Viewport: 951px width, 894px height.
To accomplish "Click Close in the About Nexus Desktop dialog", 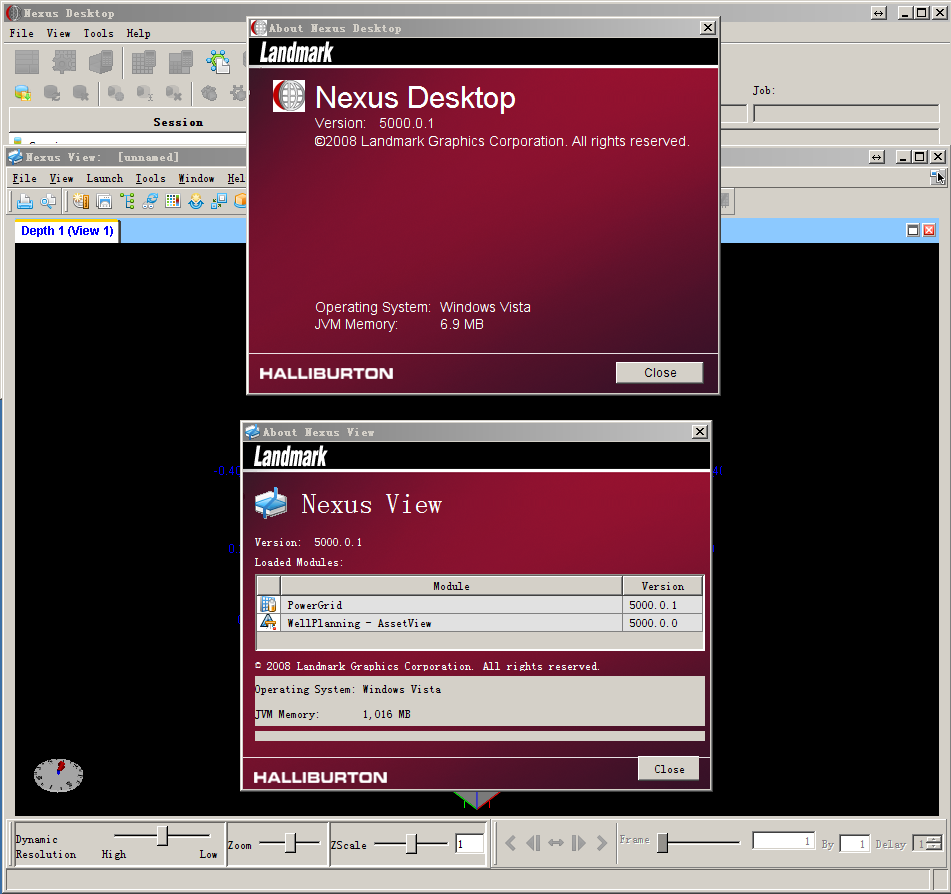I will [659, 372].
